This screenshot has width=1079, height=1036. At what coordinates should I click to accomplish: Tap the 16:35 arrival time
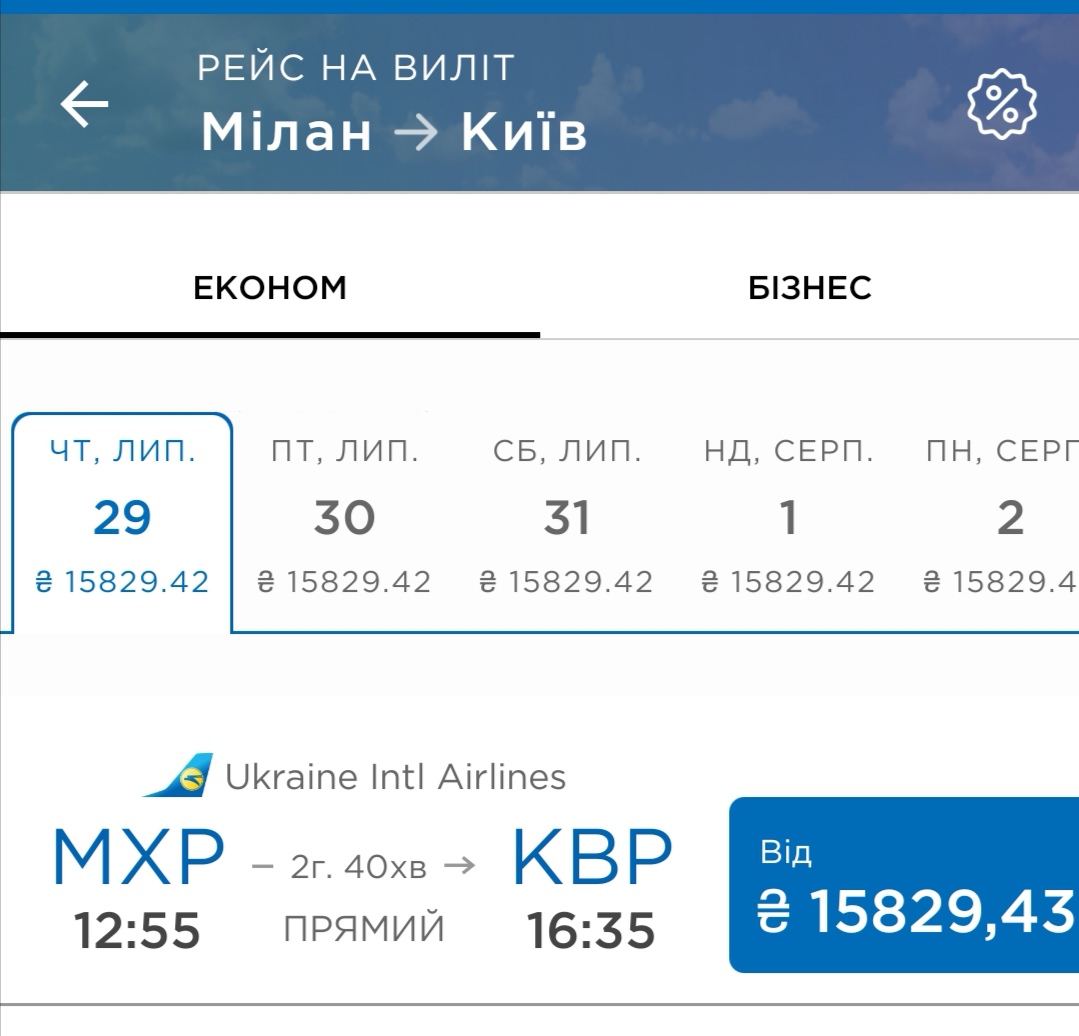tap(591, 930)
